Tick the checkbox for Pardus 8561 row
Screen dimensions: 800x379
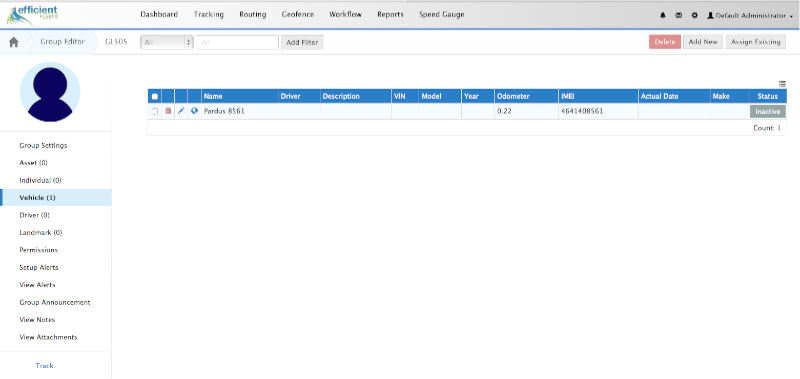coord(155,111)
